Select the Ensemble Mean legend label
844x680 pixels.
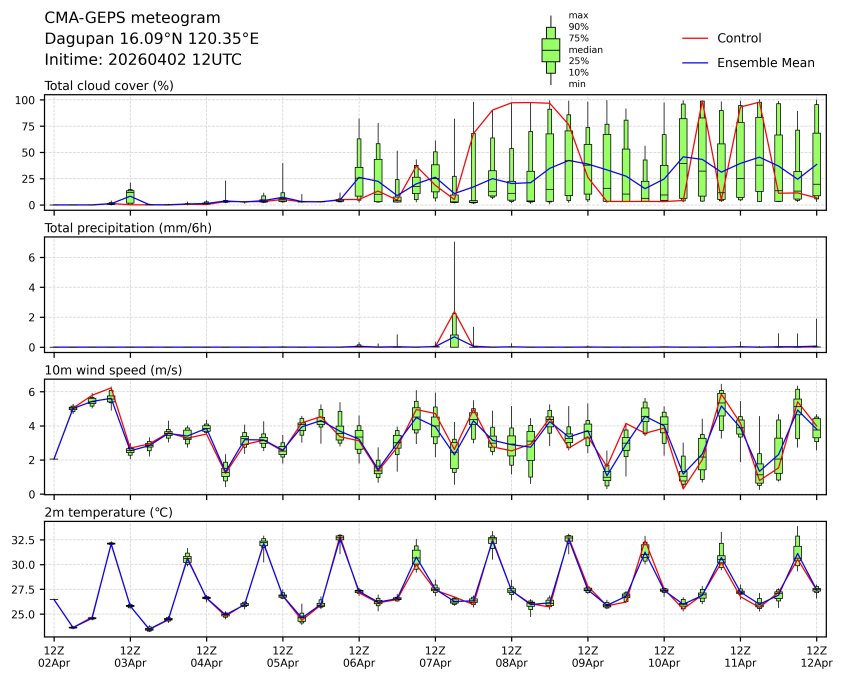765,63
